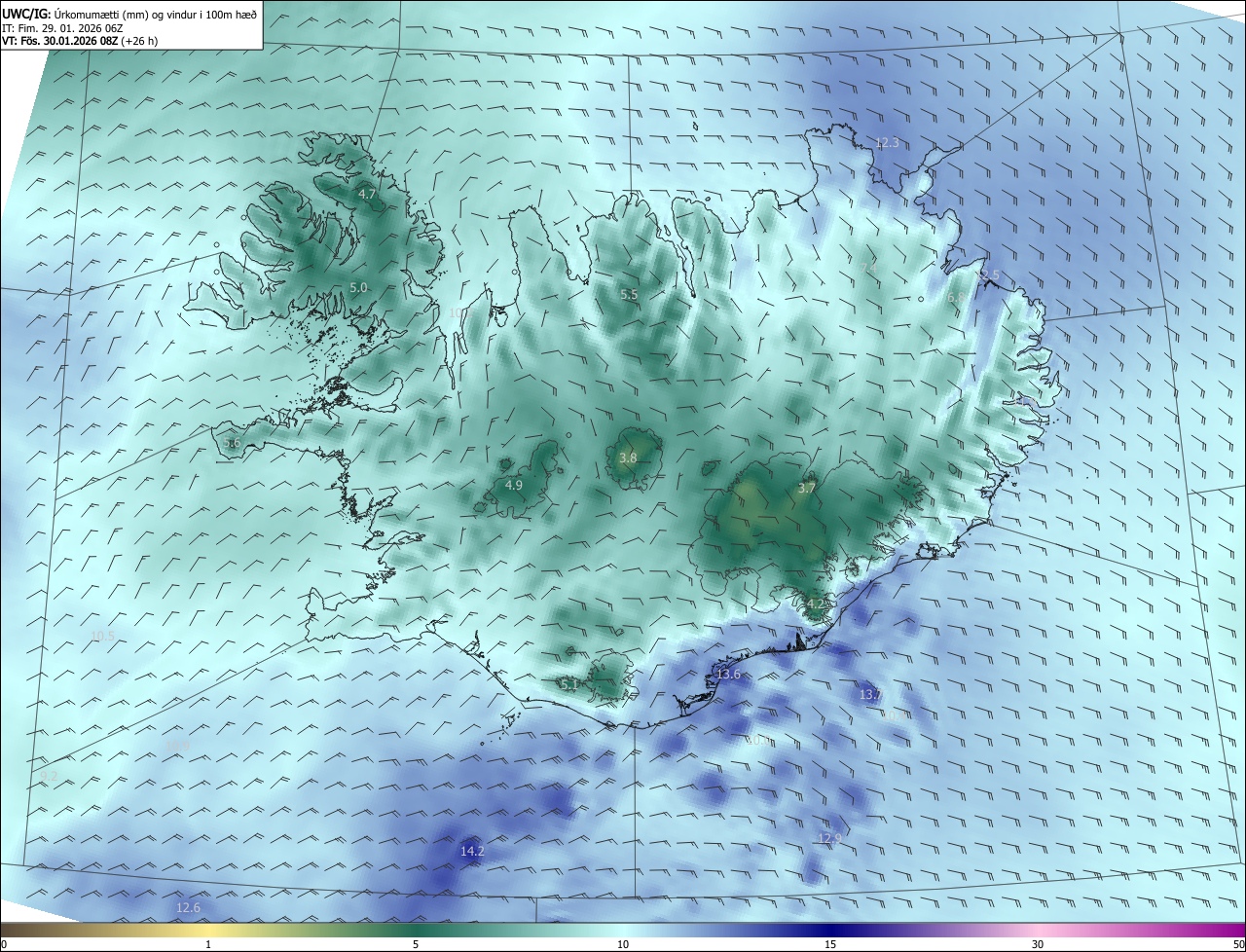The width and height of the screenshot is (1246, 952).
Task: Click the colorbar tick label 0
Action: point(4,944)
